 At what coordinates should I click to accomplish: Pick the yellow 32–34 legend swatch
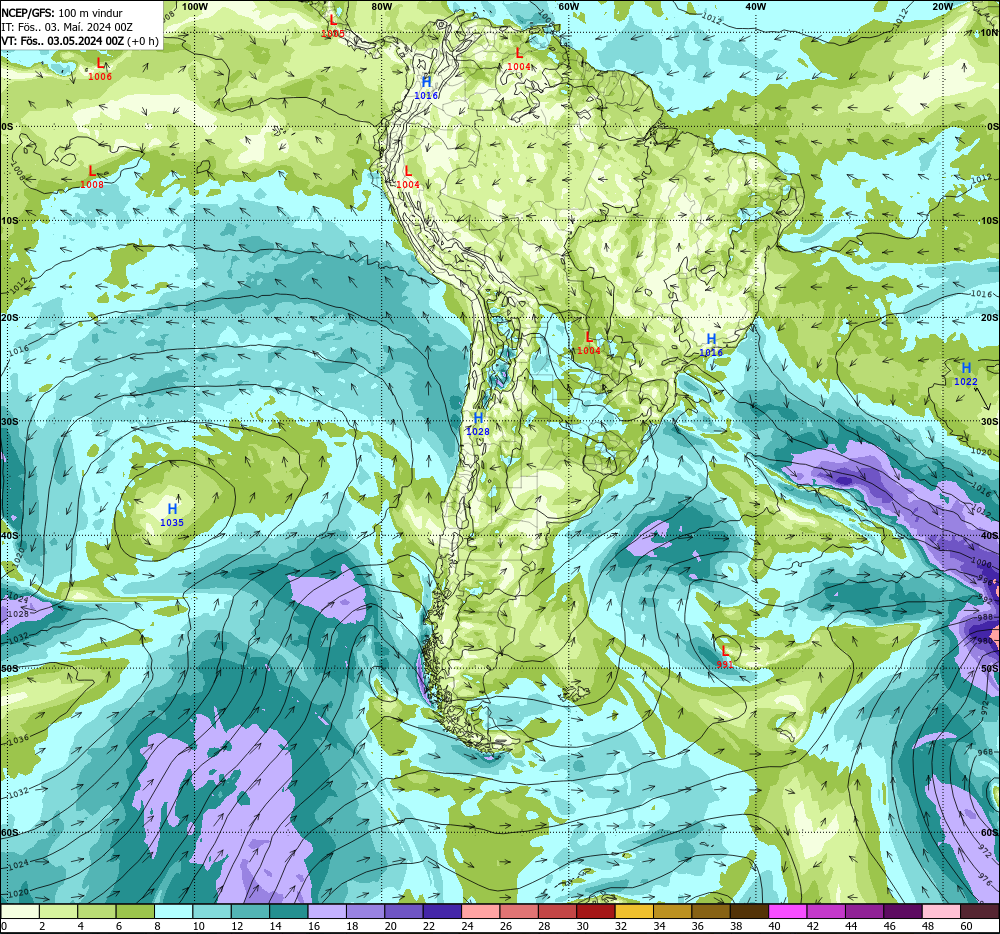(x=634, y=912)
